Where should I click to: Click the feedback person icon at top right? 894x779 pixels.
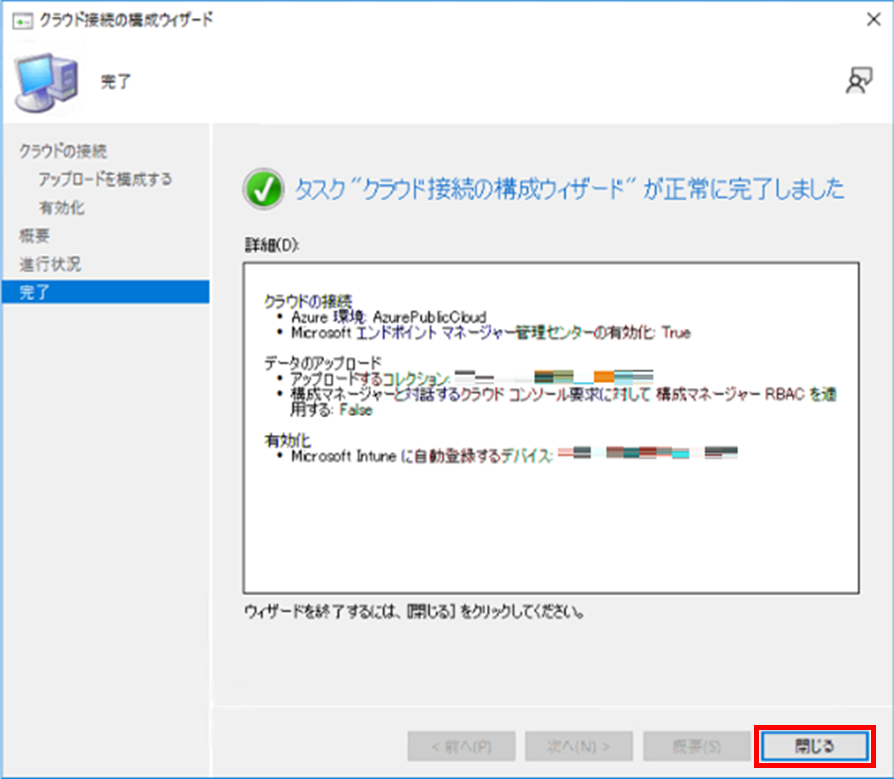coord(859,80)
